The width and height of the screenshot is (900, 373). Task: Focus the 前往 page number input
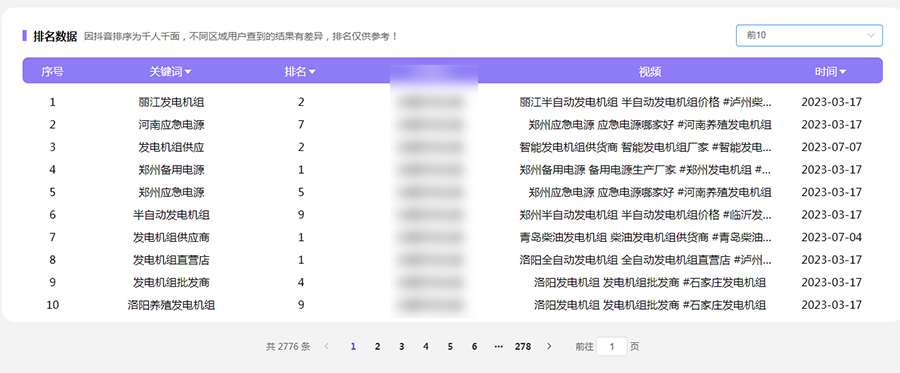612,347
